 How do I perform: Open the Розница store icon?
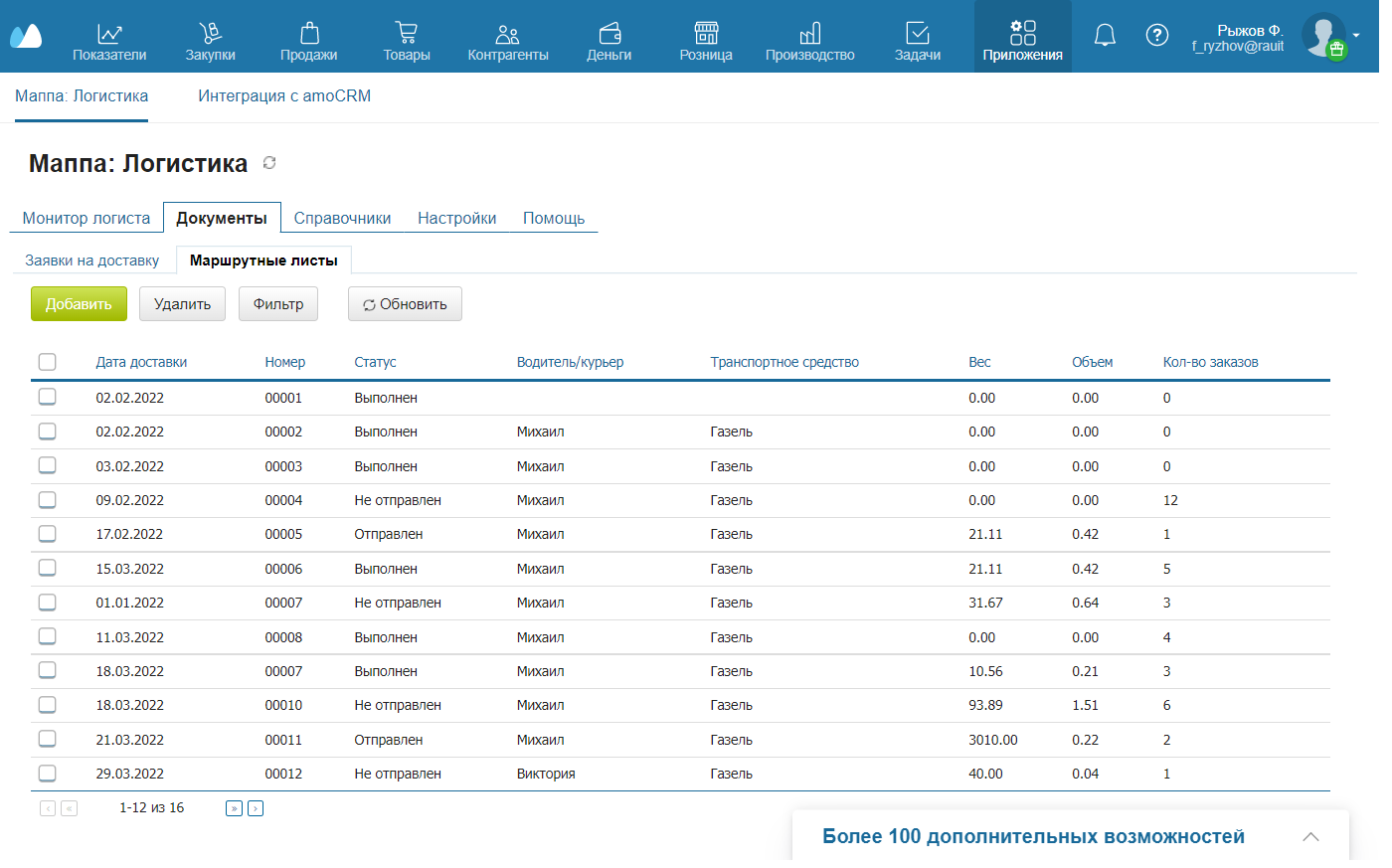pos(706,33)
